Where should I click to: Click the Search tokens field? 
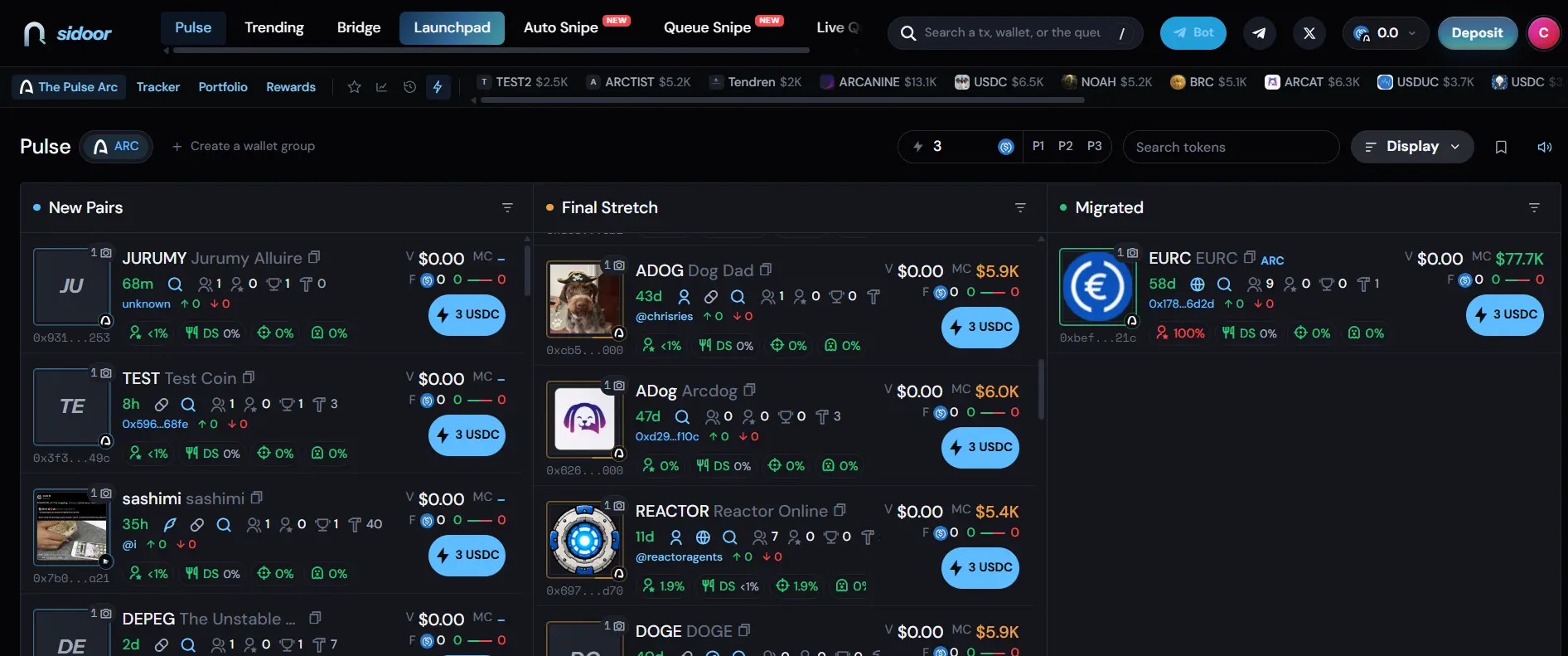pyautogui.click(x=1231, y=147)
